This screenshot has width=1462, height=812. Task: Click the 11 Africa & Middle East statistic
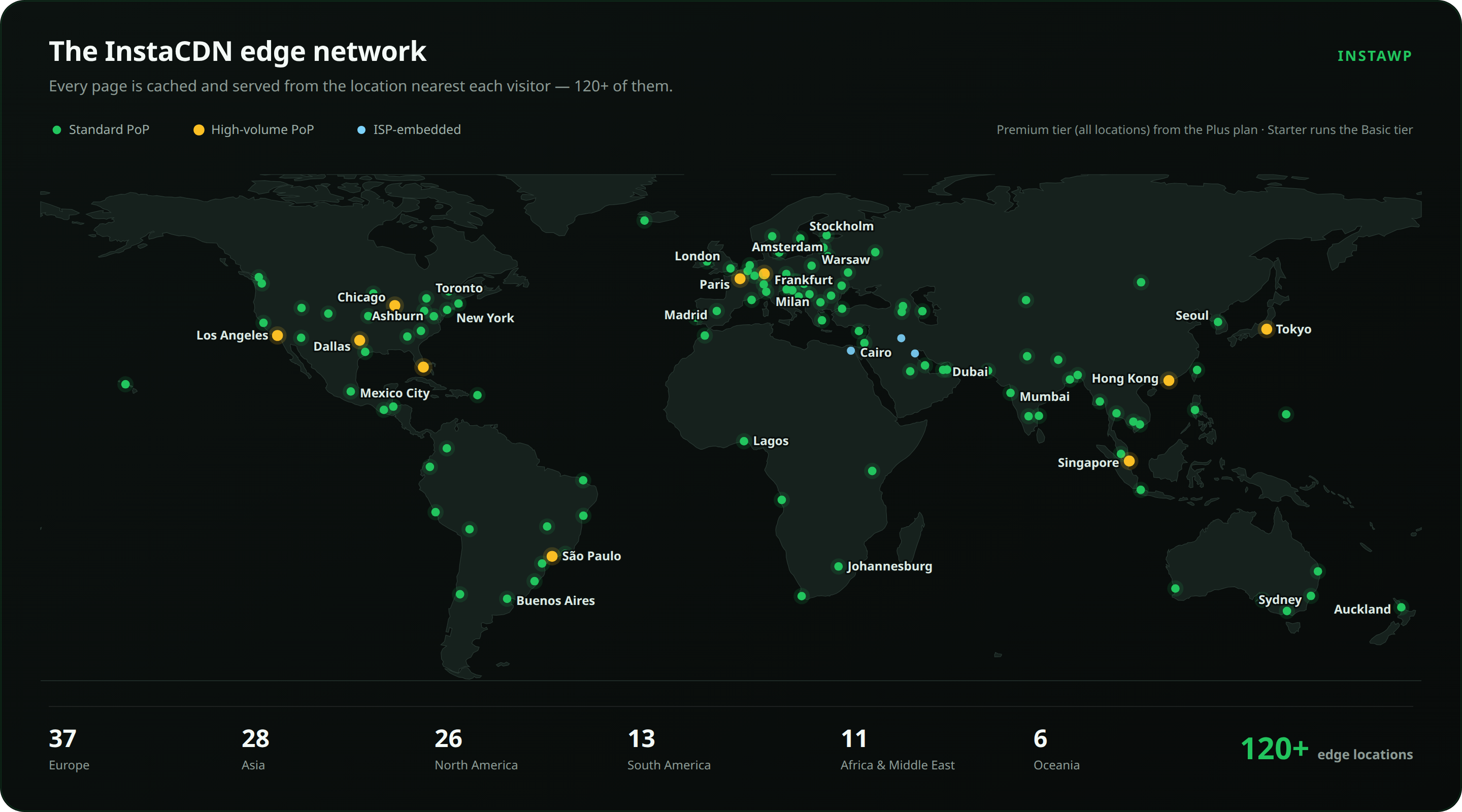pos(898,749)
